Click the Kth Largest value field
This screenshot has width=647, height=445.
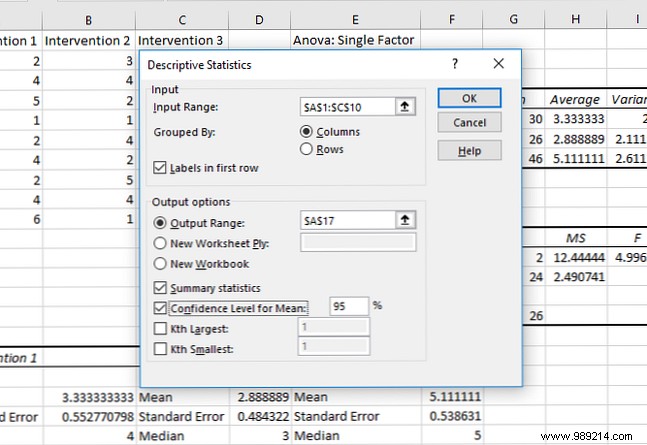334,327
